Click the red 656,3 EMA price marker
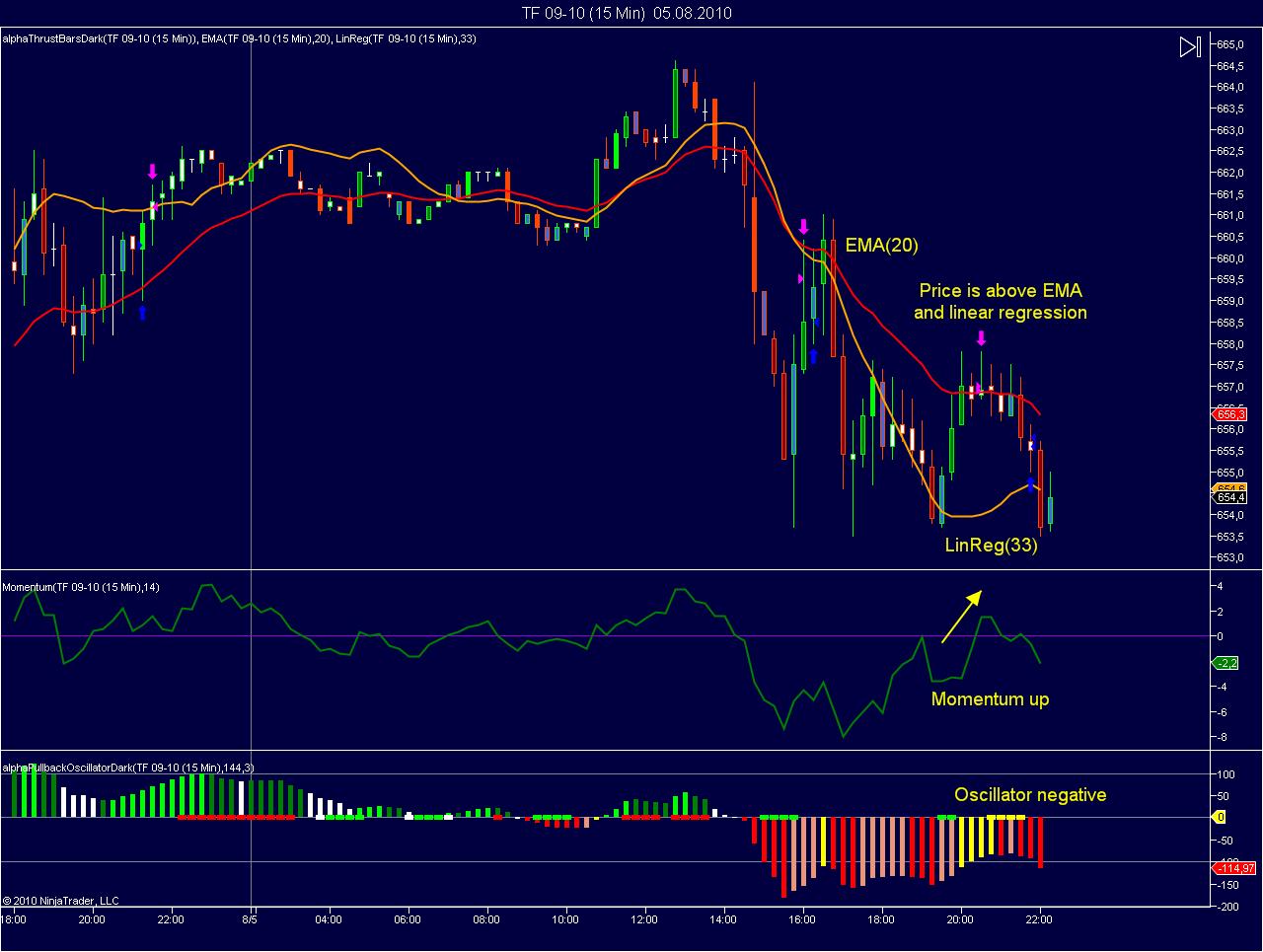 (1227, 414)
